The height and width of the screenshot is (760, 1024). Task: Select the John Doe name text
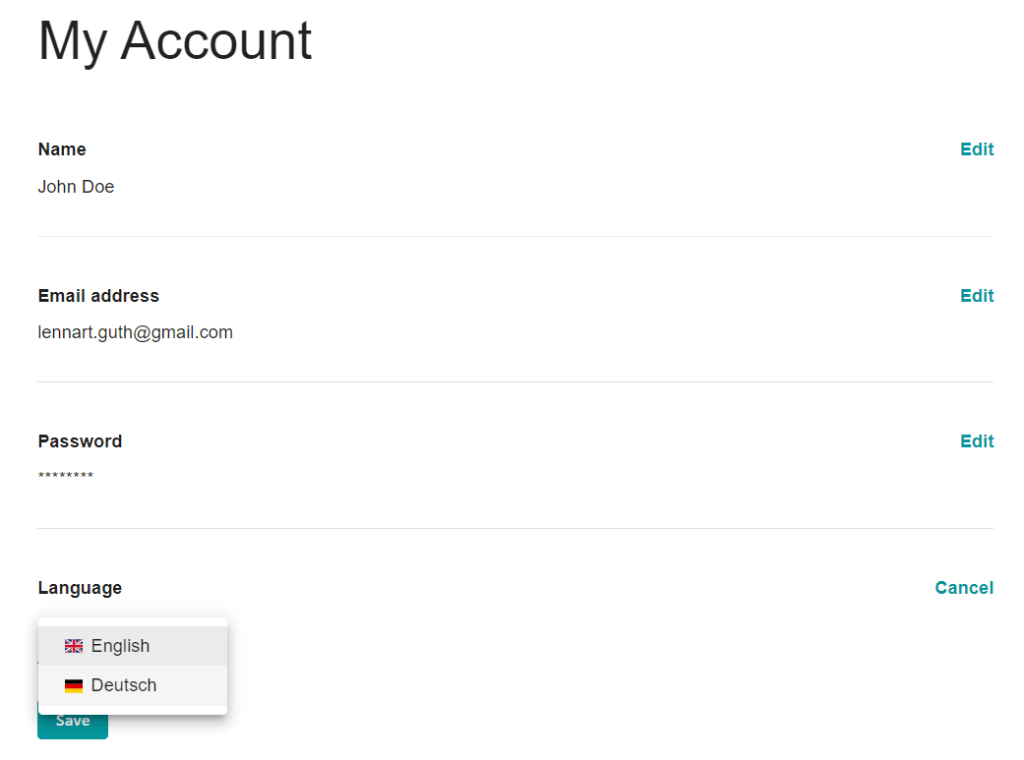[x=76, y=186]
